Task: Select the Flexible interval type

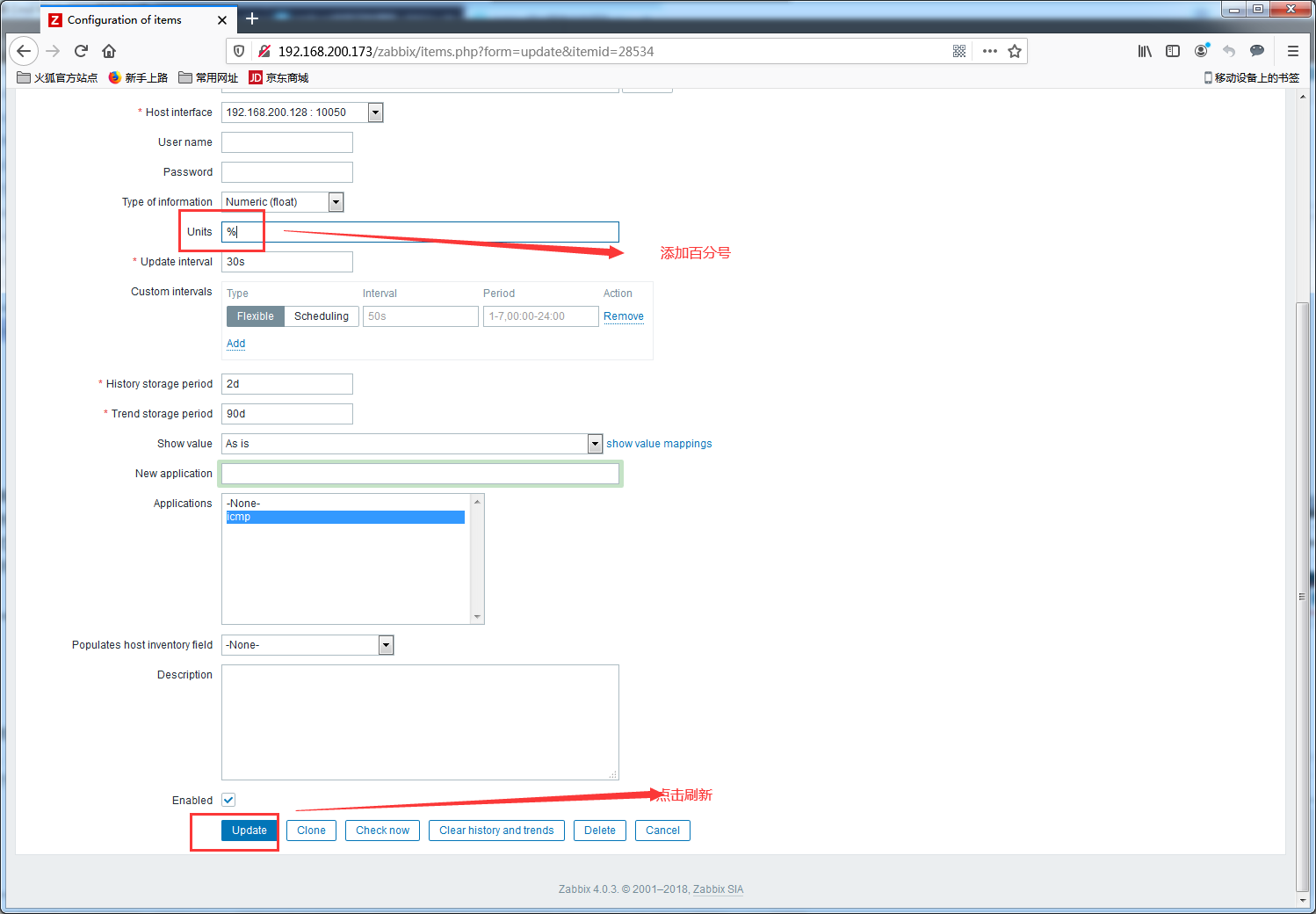Action: (256, 316)
